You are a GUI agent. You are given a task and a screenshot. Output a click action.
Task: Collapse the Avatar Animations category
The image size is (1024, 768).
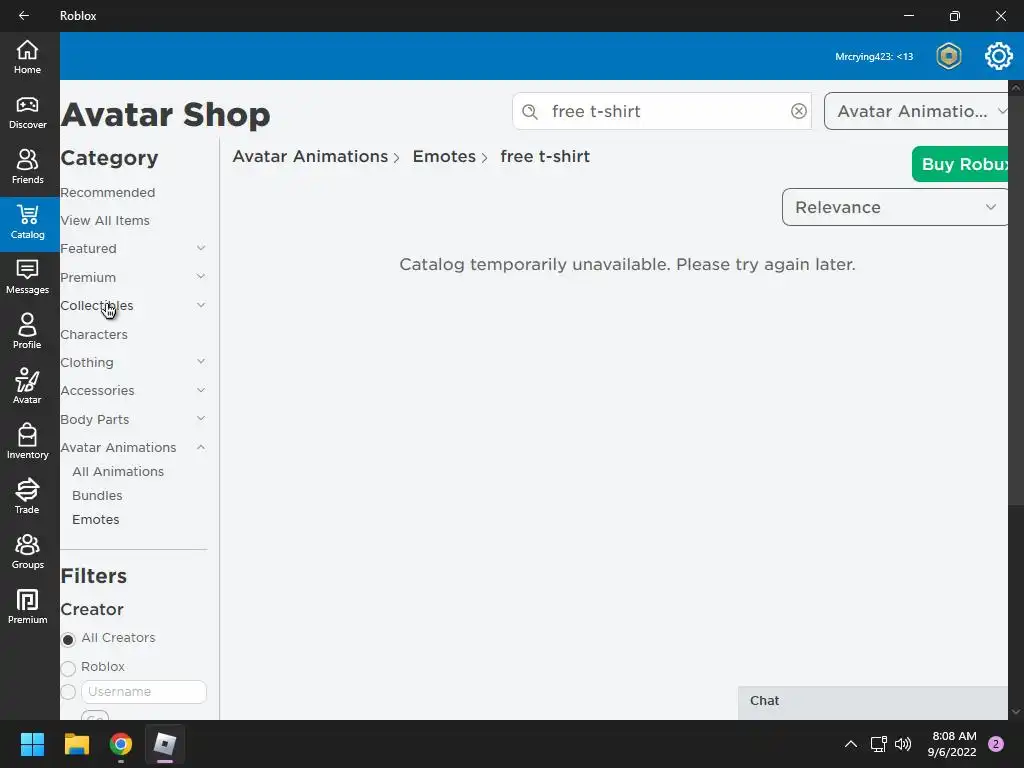pos(201,447)
